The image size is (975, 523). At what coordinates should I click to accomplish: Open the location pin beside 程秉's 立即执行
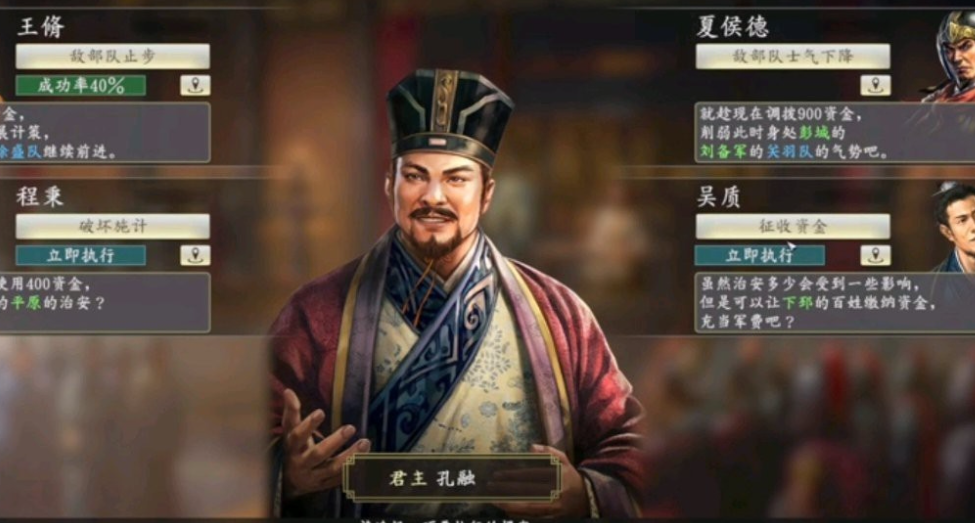pos(195,255)
